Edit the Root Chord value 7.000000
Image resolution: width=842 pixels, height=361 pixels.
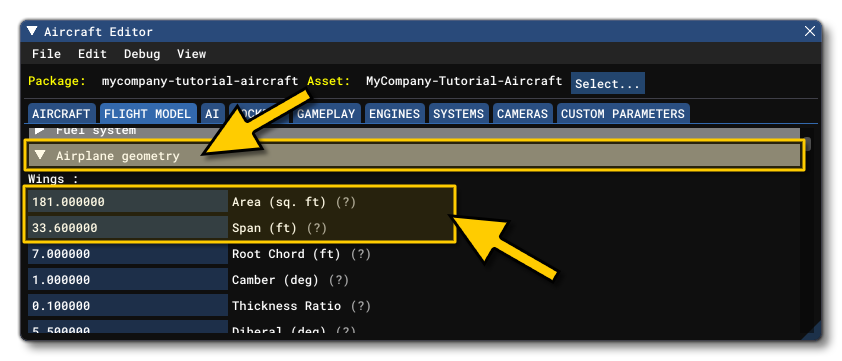pyautogui.click(x=128, y=254)
